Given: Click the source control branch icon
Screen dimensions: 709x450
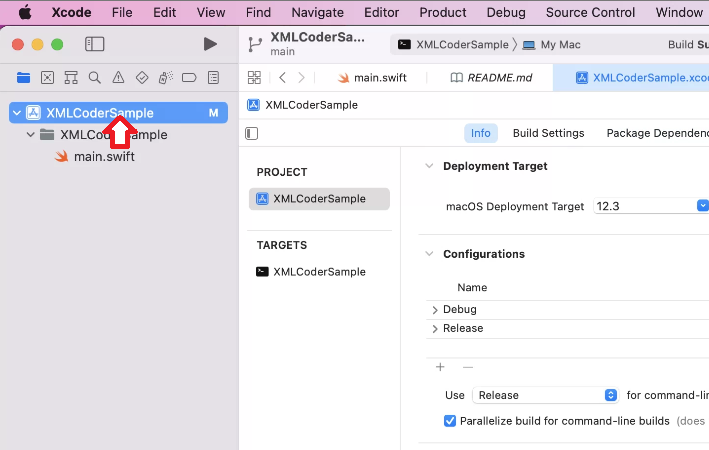Looking at the screenshot, I should [255, 44].
